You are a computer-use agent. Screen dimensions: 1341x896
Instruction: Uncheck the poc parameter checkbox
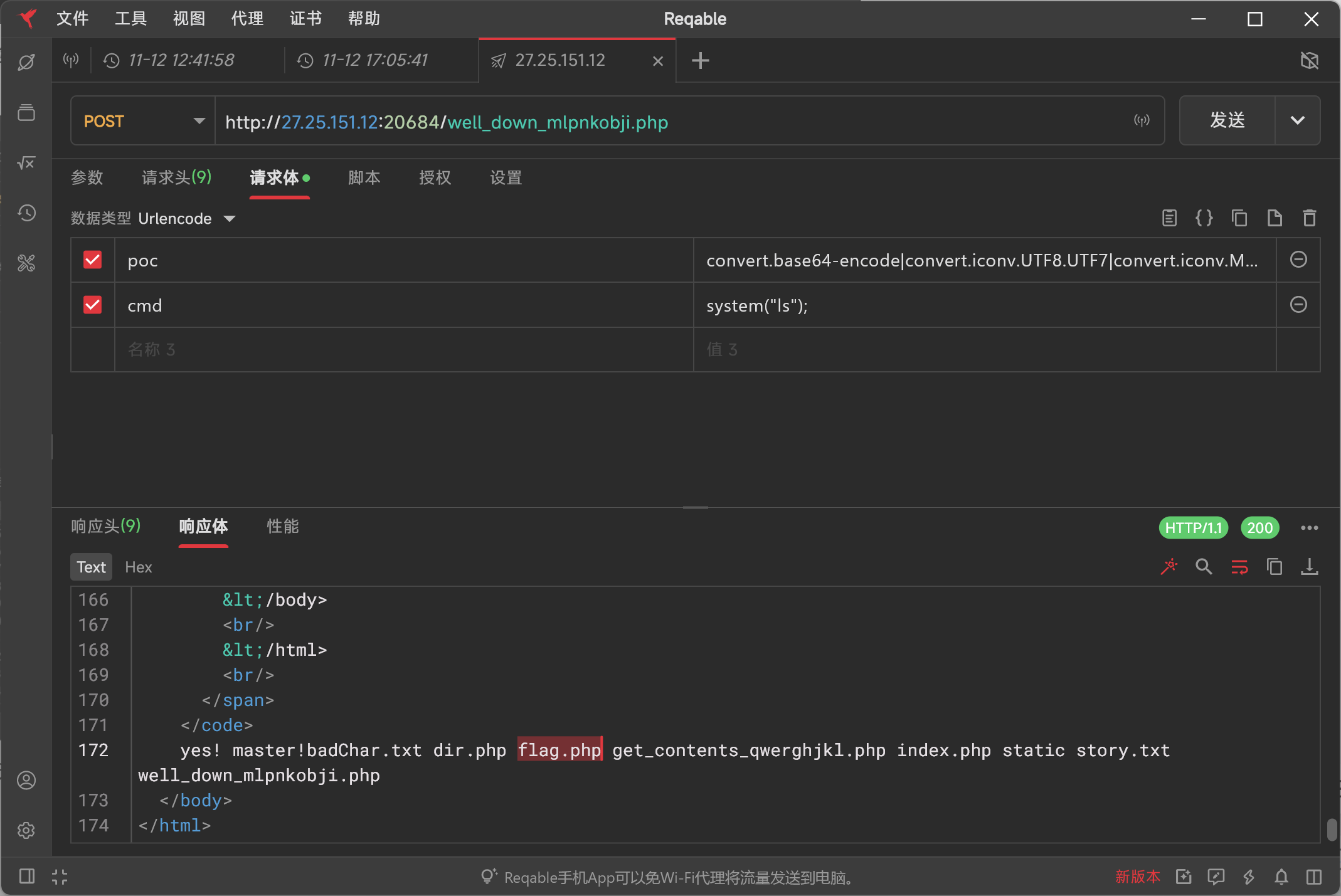[93, 260]
